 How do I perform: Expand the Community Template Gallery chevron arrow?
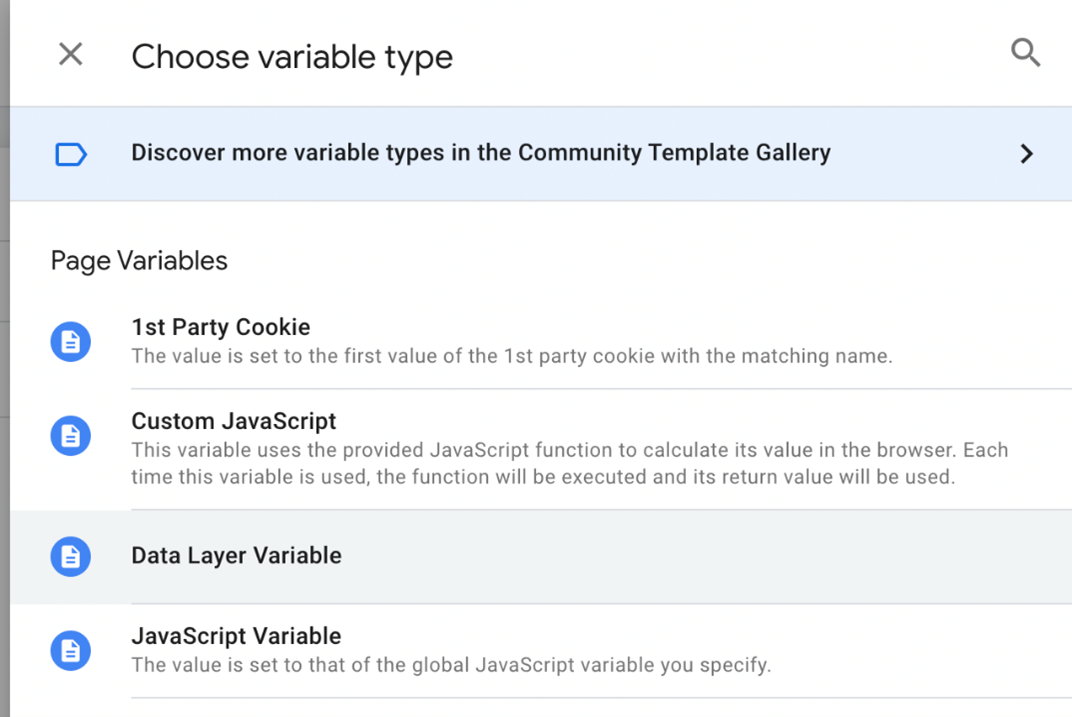(x=1026, y=154)
